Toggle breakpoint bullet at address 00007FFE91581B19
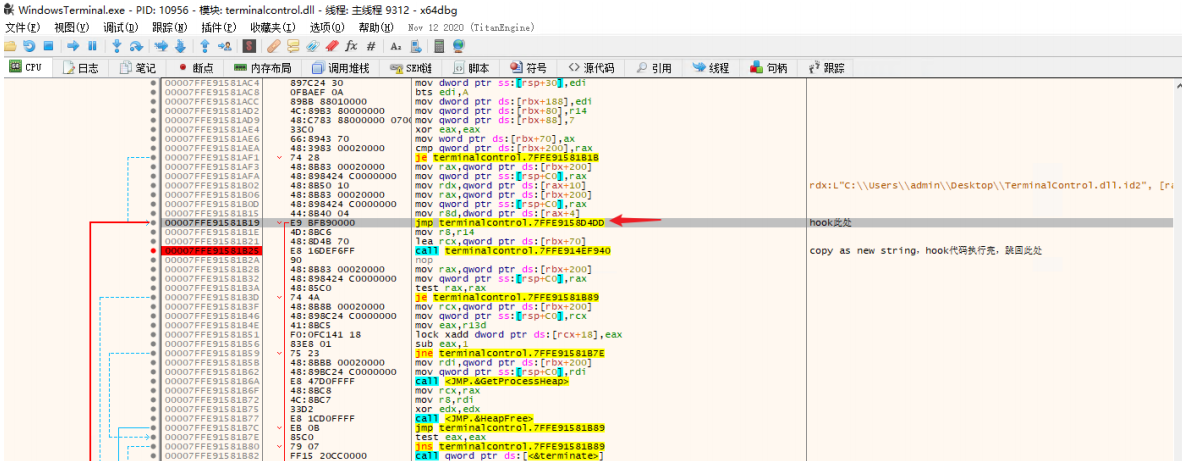 153,221
